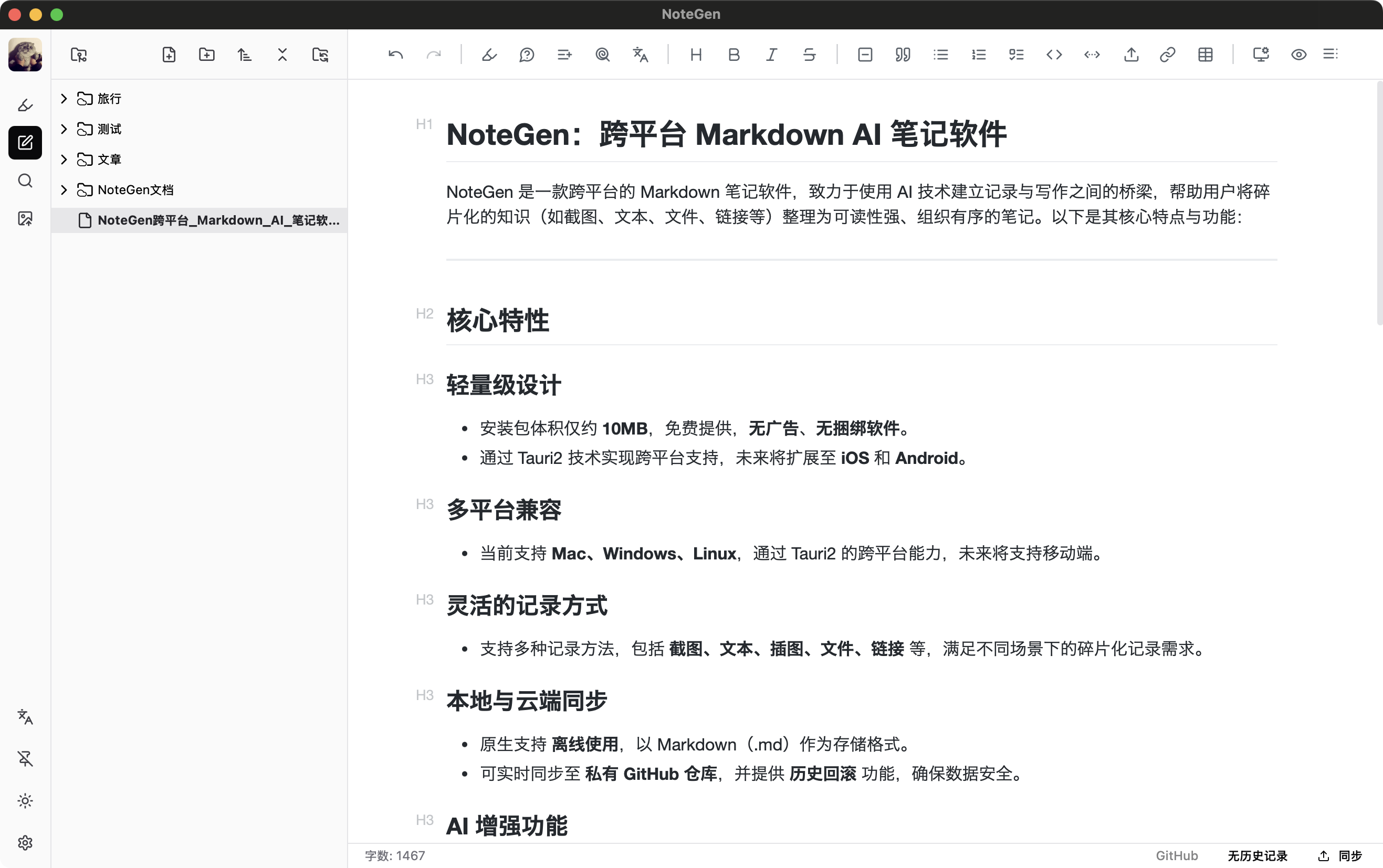1383x868 pixels.
Task: Click the sync folder refresh icon
Action: 320,55
